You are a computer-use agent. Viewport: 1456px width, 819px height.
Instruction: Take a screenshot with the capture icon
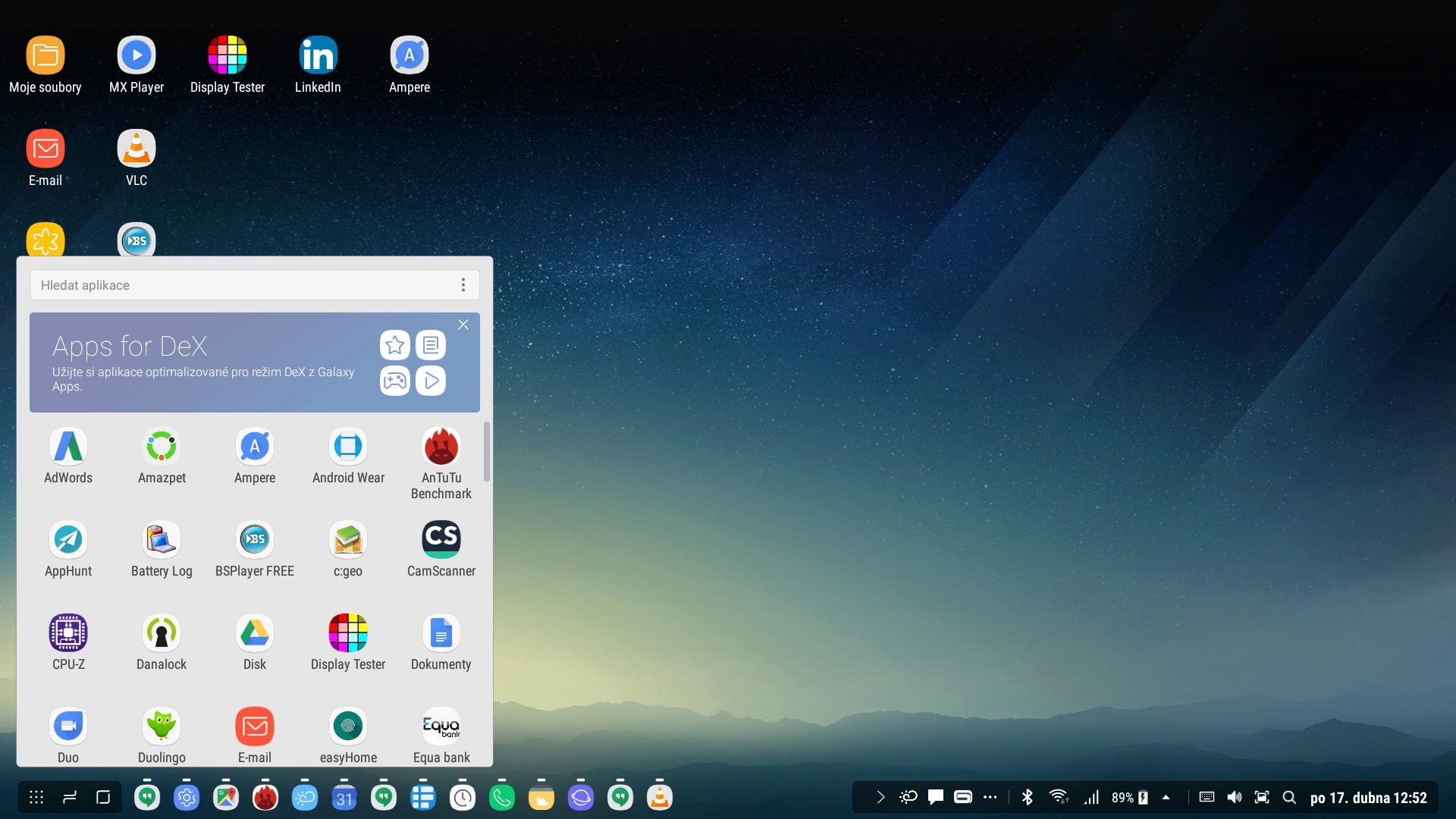click(1262, 797)
